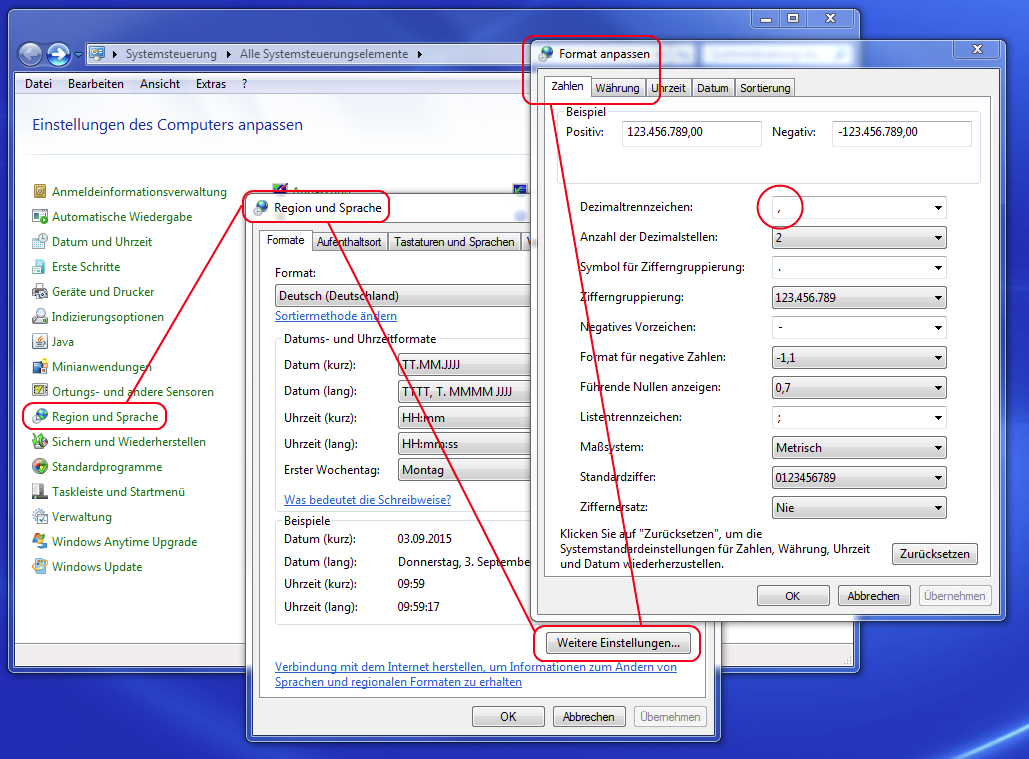The height and width of the screenshot is (759, 1029).
Task: Open the Erster Wochentag dropdown
Action: point(464,470)
